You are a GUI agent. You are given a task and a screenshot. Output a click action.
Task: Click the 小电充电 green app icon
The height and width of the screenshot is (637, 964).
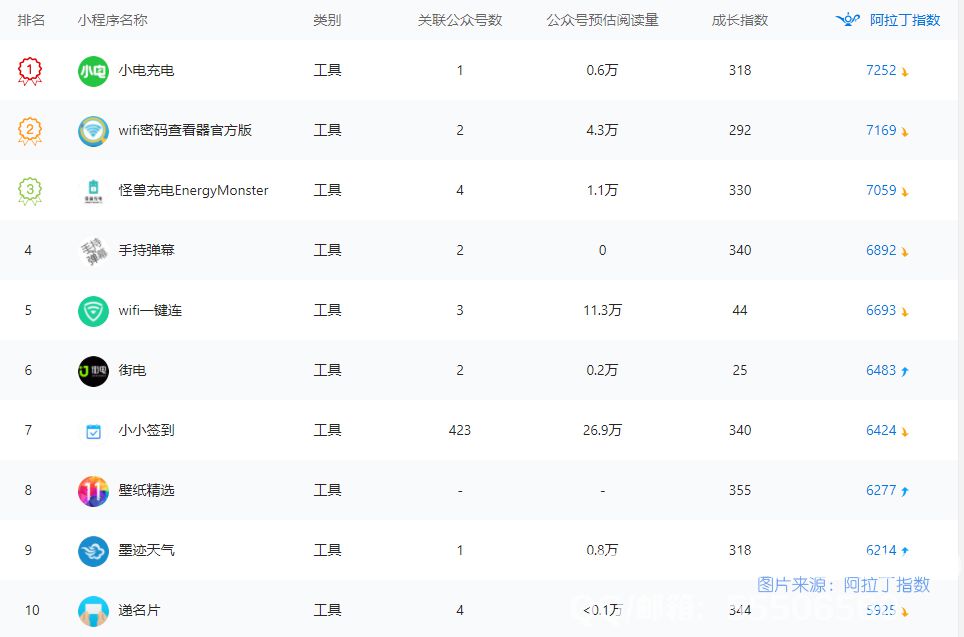[93, 71]
